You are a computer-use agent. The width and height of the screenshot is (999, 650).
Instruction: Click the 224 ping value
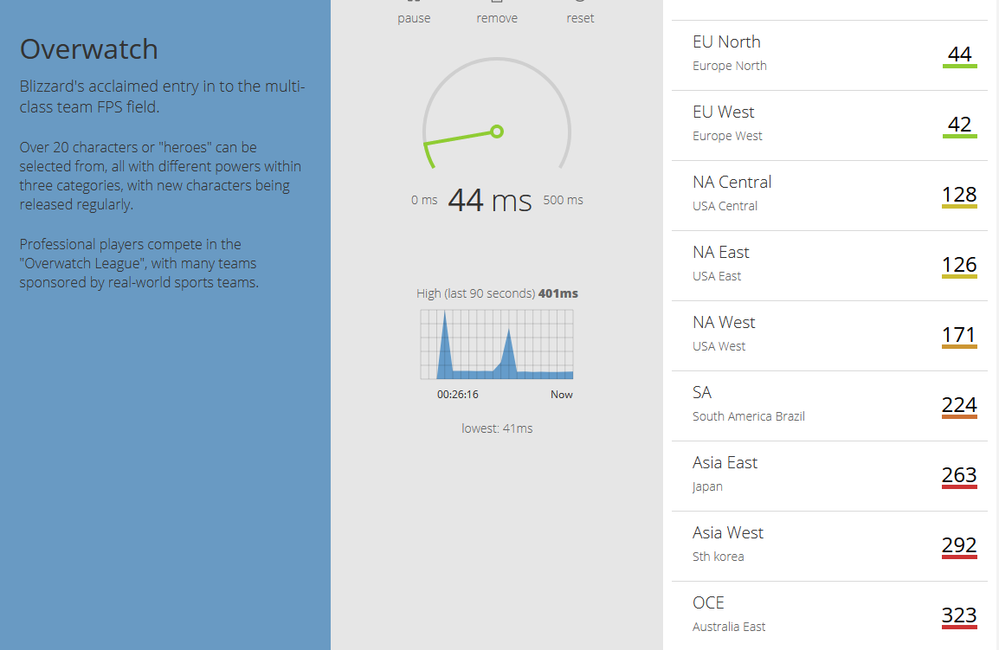pos(959,405)
